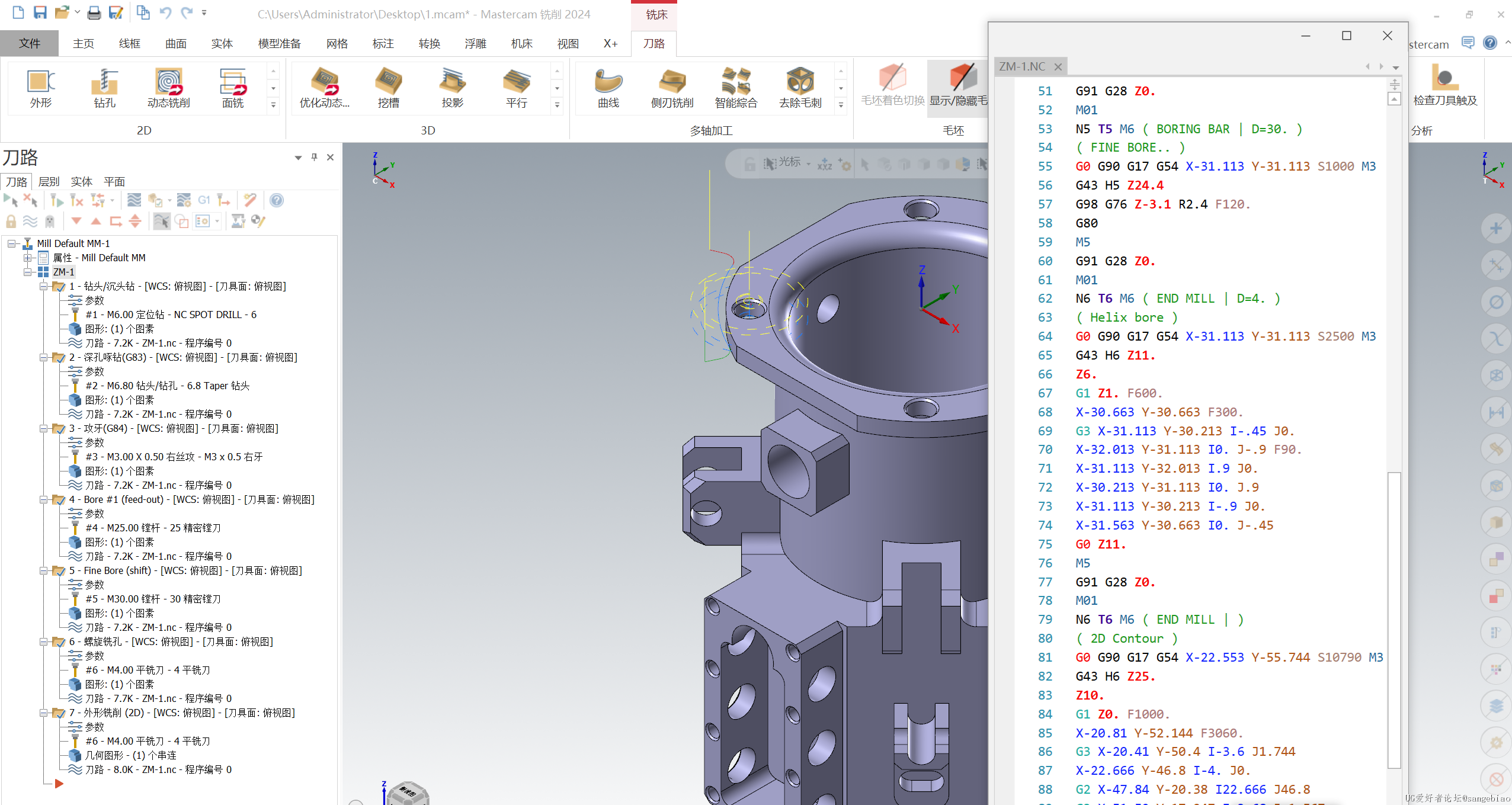Expand the 属性 - Mill Default MM node
The height and width of the screenshot is (805, 1512).
pos(27,258)
